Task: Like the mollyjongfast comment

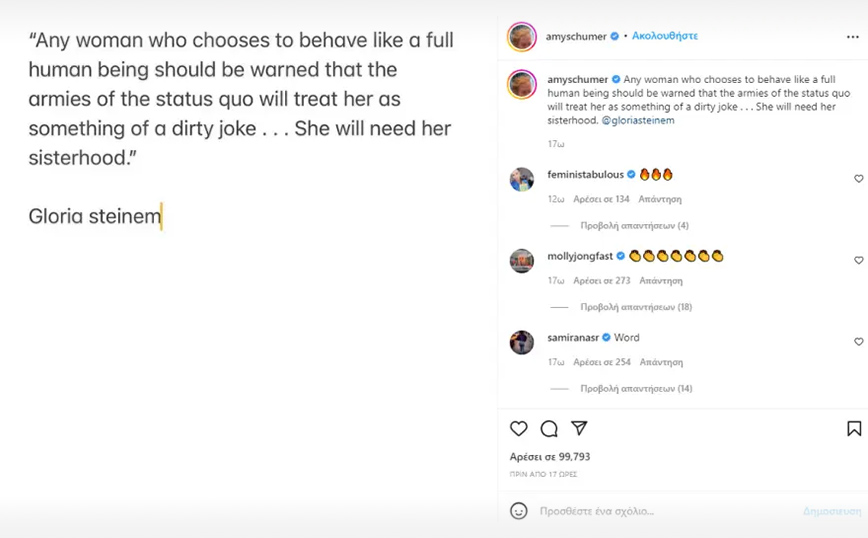Action: tap(858, 260)
